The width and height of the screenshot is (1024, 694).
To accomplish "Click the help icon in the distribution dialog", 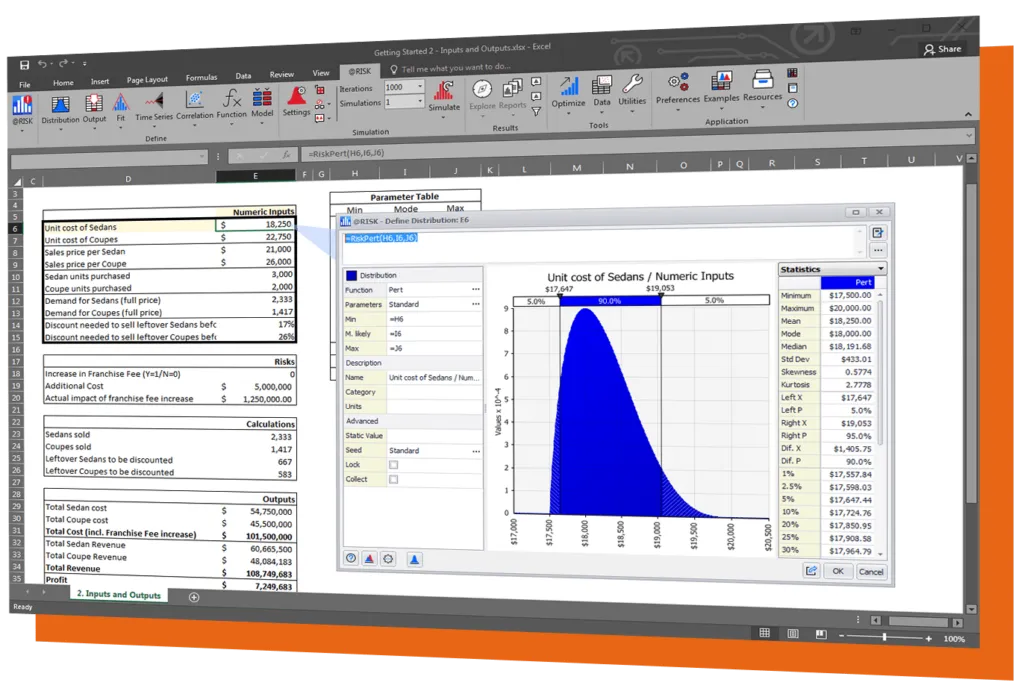I will click(351, 559).
